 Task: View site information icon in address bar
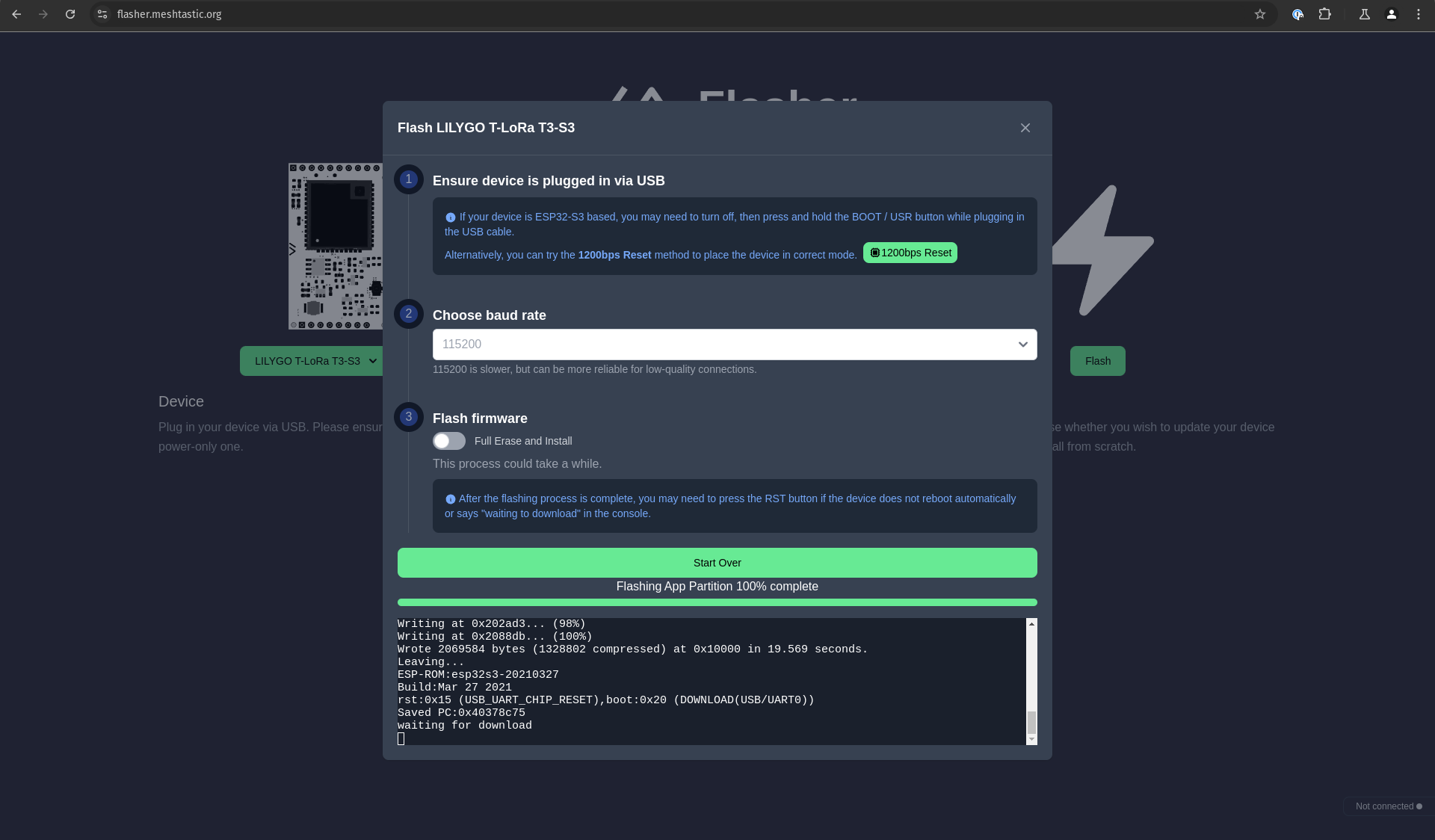pyautogui.click(x=102, y=14)
